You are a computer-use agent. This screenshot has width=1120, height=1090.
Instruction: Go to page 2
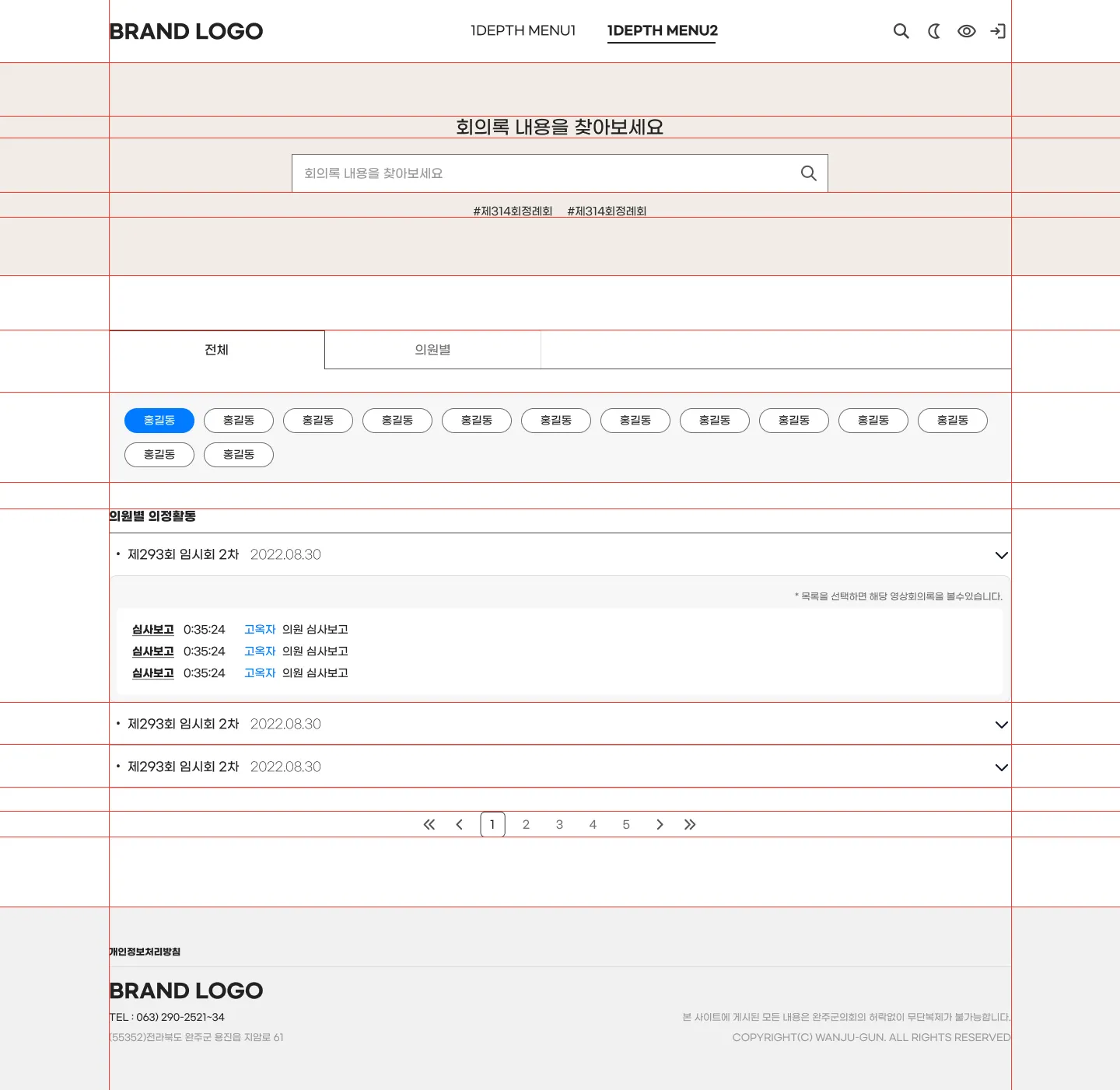click(x=526, y=825)
